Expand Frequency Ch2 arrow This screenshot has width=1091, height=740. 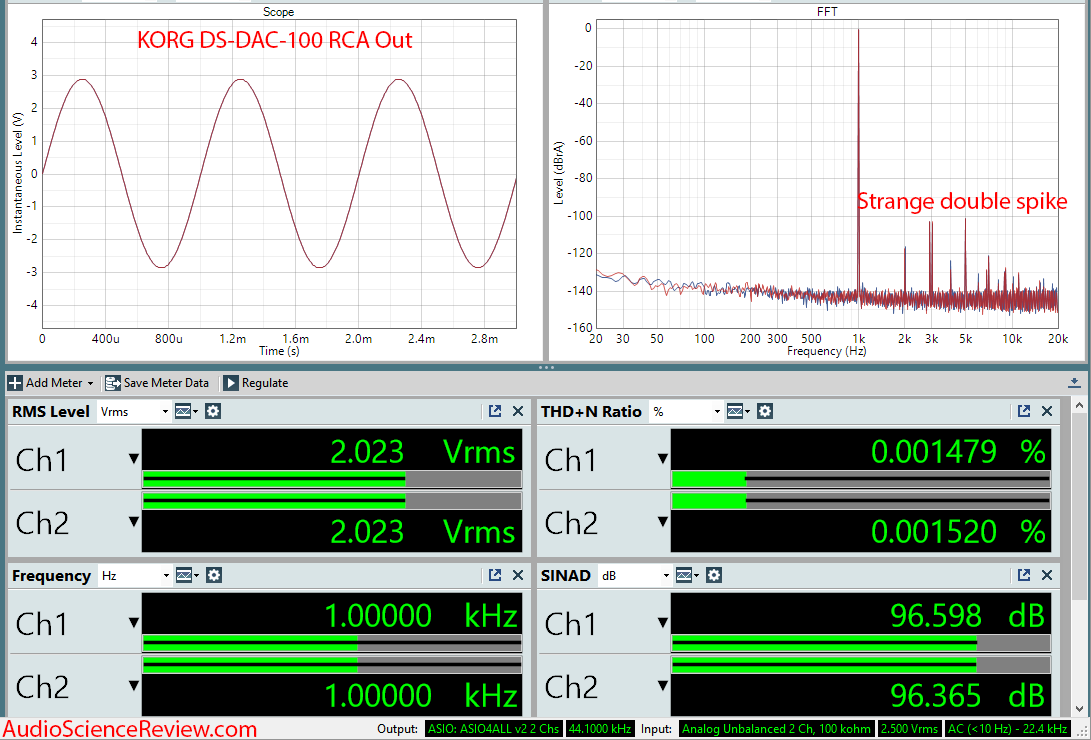point(134,685)
